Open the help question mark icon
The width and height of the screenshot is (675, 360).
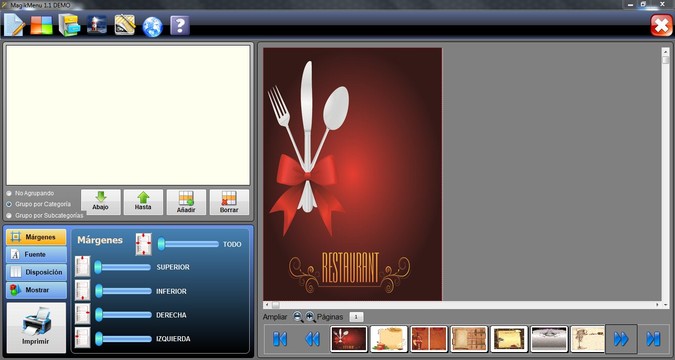(x=180, y=25)
